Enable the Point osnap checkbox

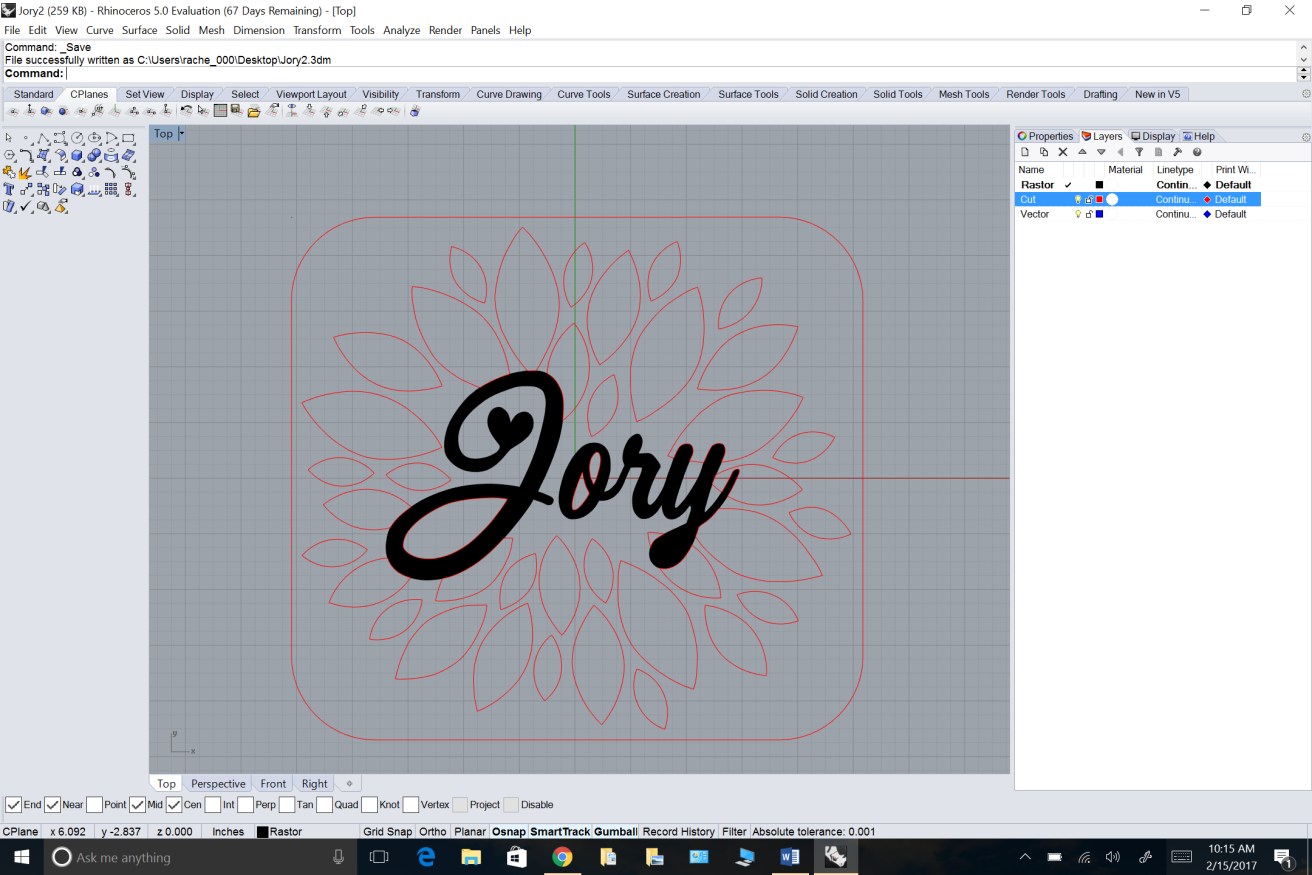click(x=95, y=805)
